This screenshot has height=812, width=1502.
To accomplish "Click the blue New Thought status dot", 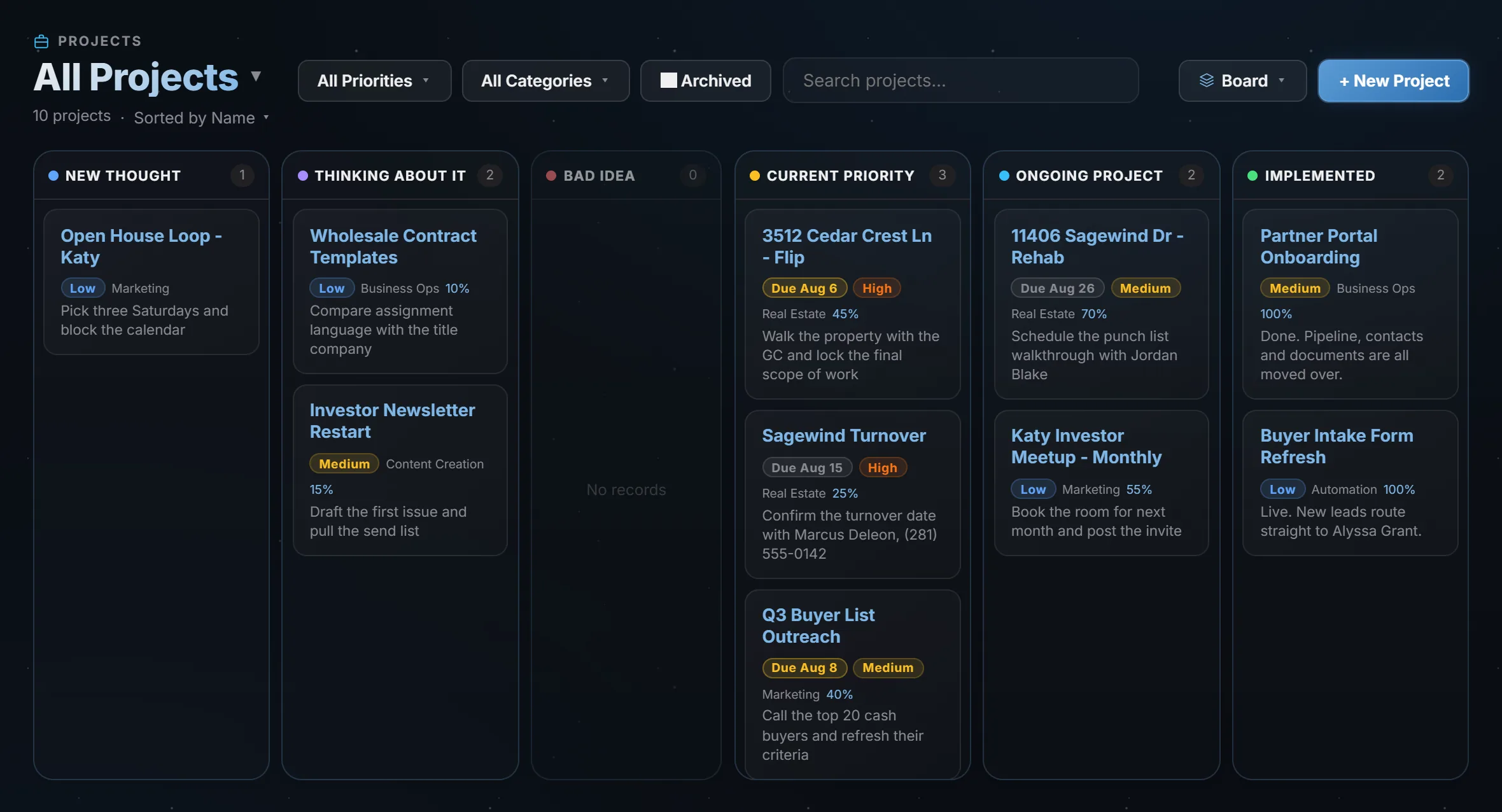I will click(x=53, y=176).
